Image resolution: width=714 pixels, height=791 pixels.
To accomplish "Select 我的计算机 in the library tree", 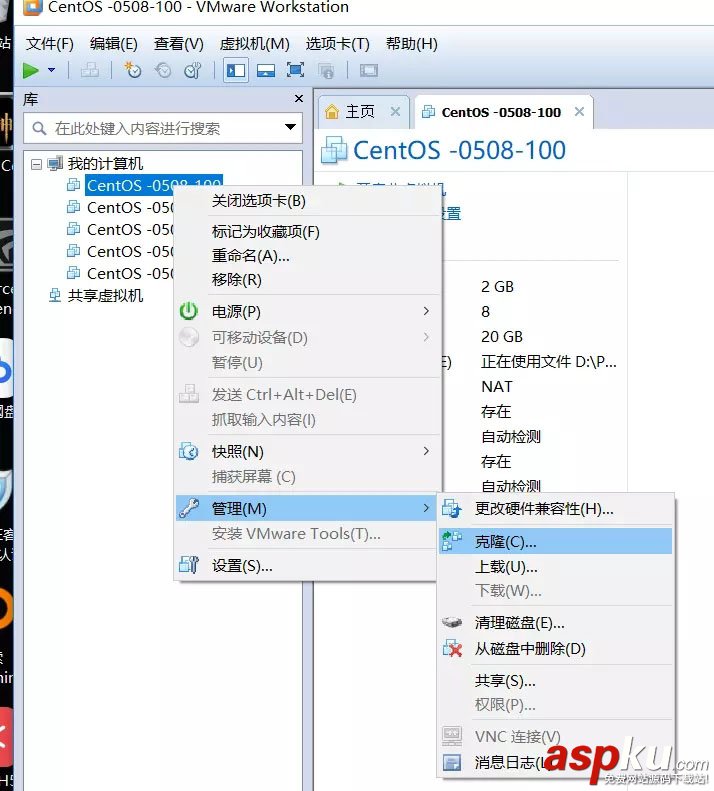I will (x=105, y=163).
